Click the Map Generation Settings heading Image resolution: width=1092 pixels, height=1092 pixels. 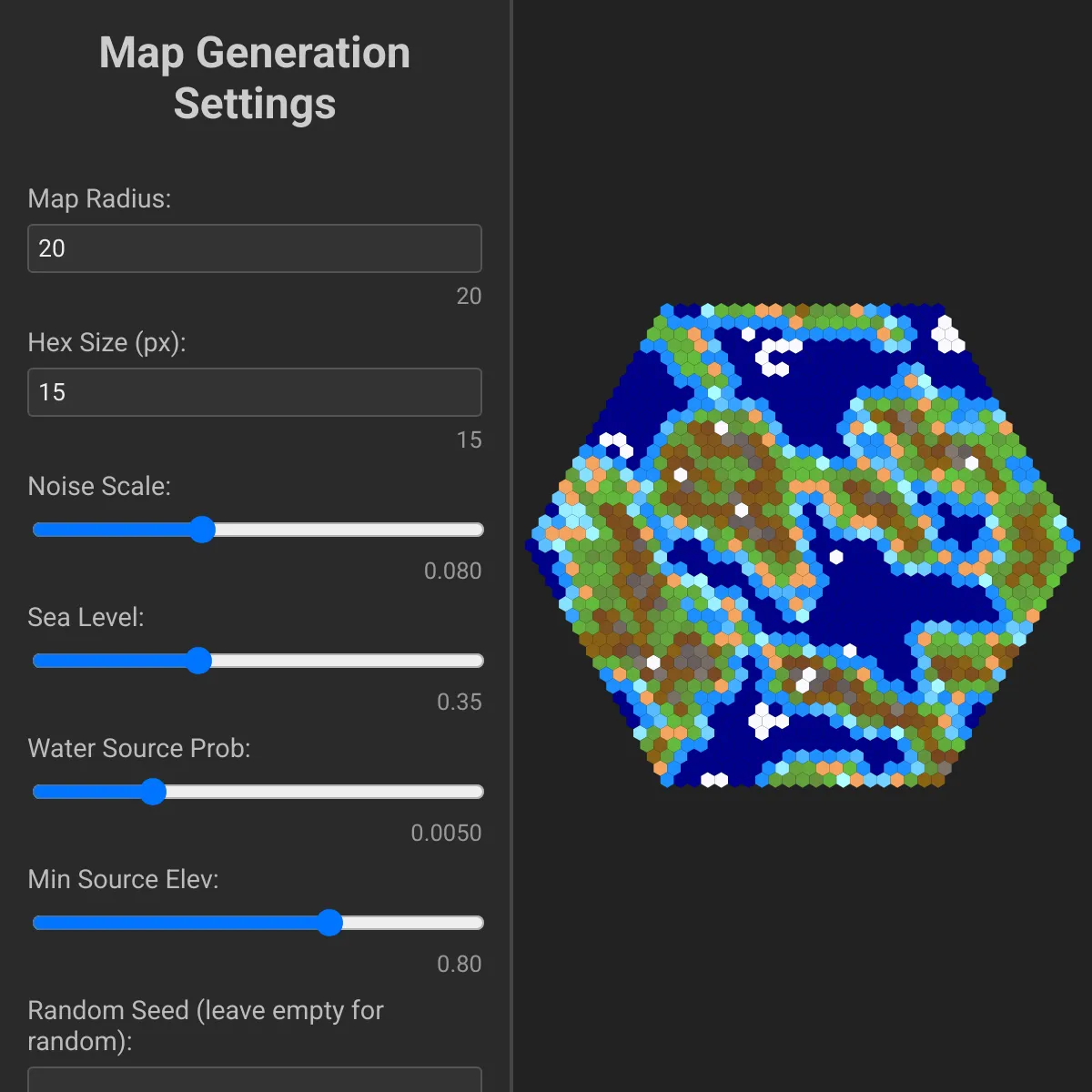(255, 78)
